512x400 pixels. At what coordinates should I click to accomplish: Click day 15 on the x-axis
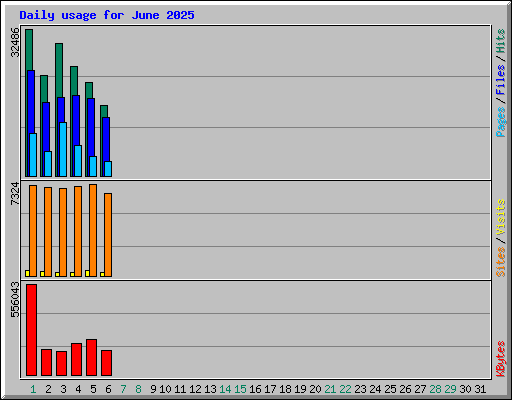tap(240, 389)
